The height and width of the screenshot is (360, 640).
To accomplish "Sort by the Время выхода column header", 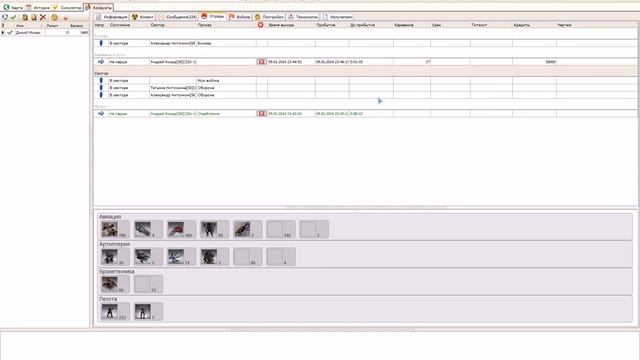I will (x=291, y=25).
